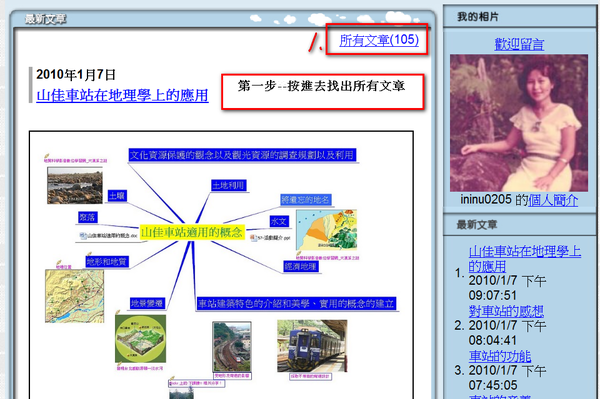
Task: Click the railway curve photo in mind map
Action: [232, 347]
